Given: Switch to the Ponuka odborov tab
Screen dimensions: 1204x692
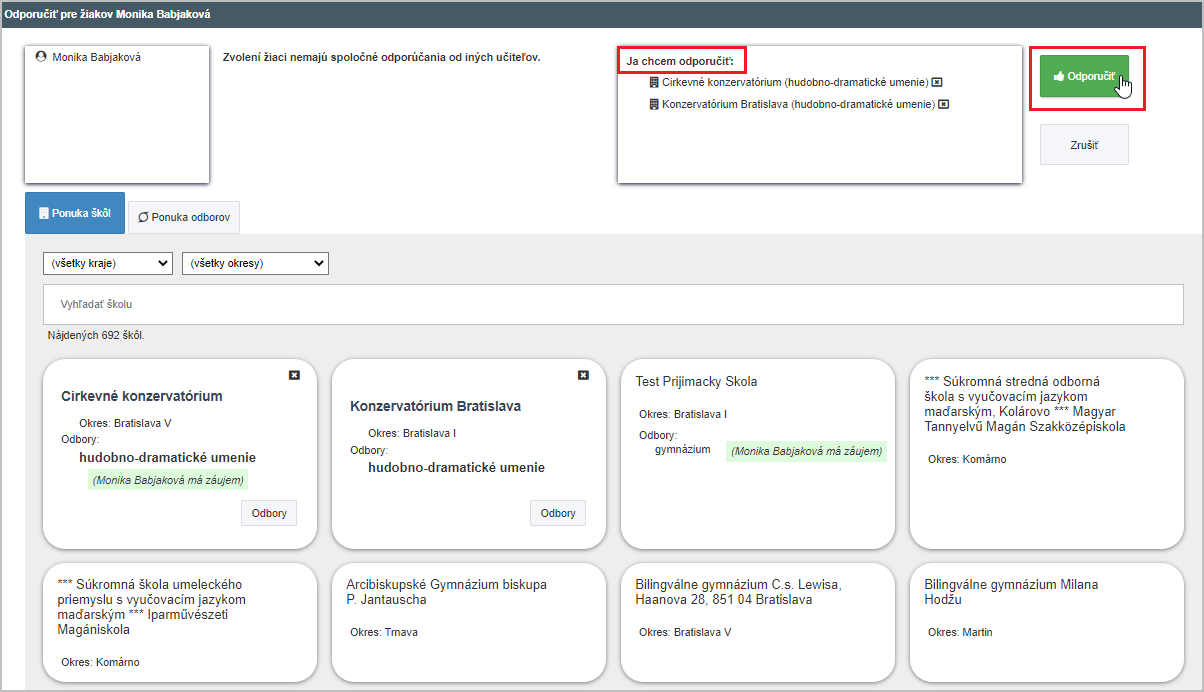Looking at the screenshot, I should (184, 217).
